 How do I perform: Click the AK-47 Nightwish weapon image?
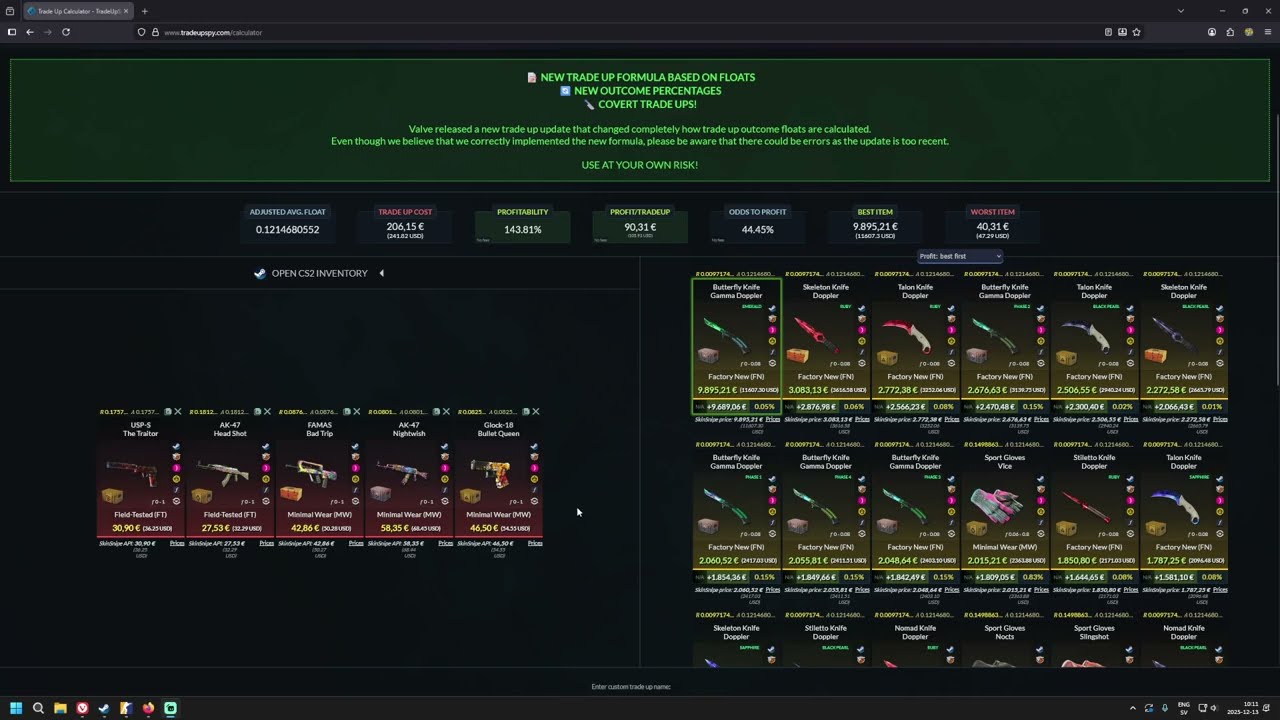click(401, 472)
